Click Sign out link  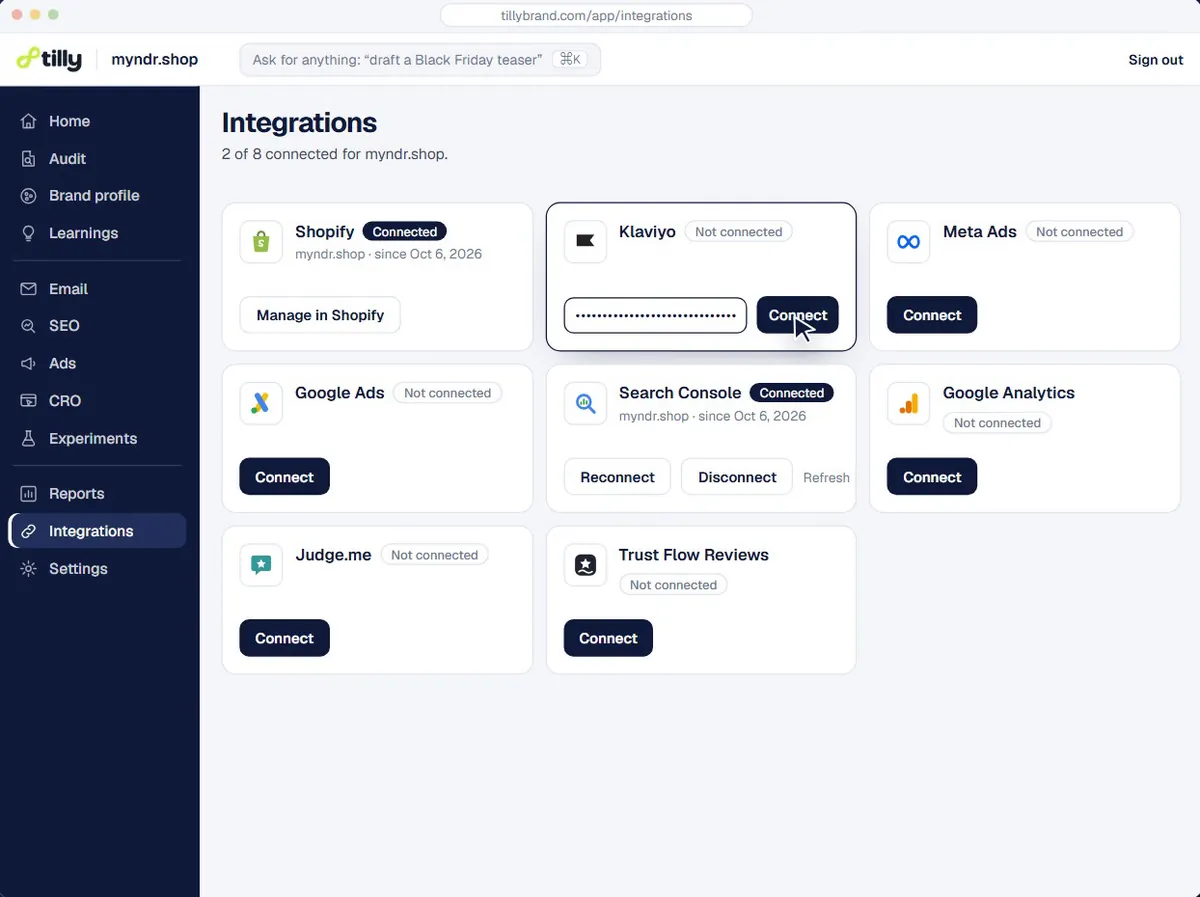point(1156,60)
